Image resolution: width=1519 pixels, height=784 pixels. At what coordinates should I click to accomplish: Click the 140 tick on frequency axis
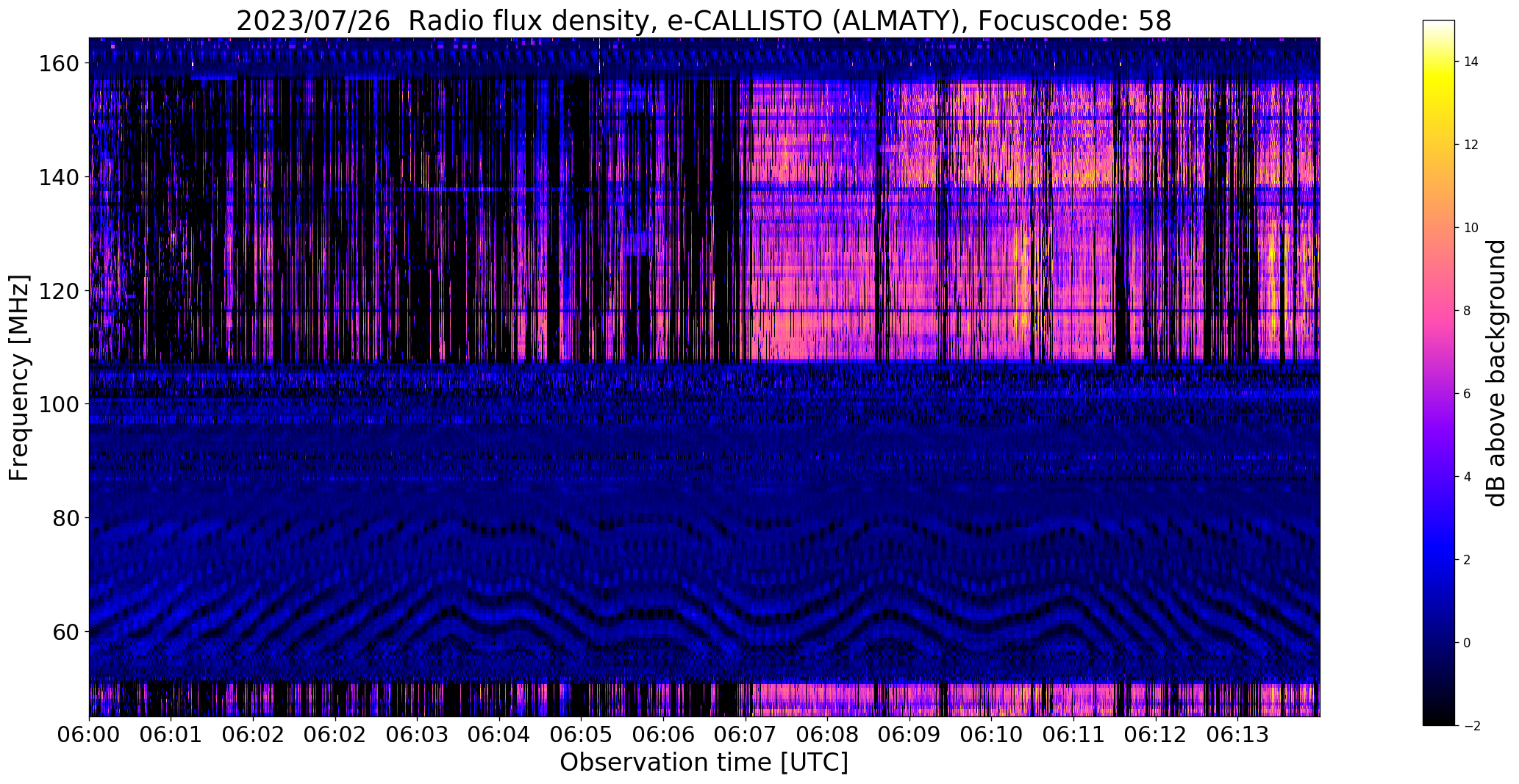57,177
